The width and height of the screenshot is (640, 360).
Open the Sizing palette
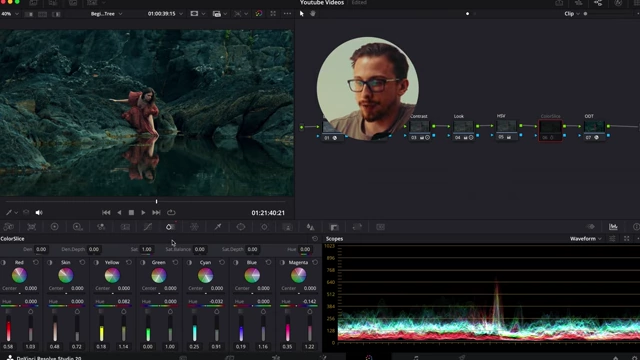point(357,227)
